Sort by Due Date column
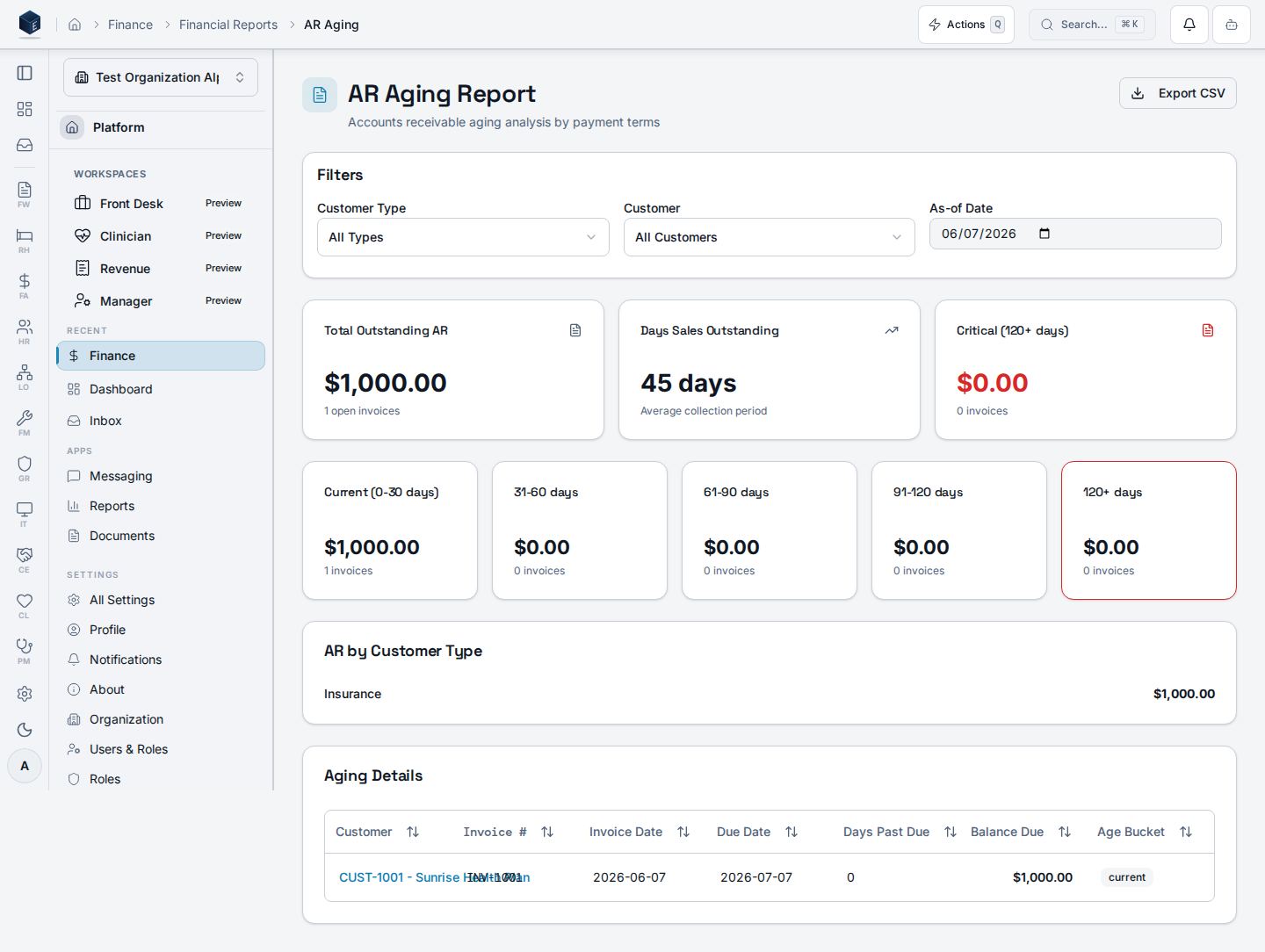The height and width of the screenshot is (952, 1265). pyautogui.click(x=757, y=832)
